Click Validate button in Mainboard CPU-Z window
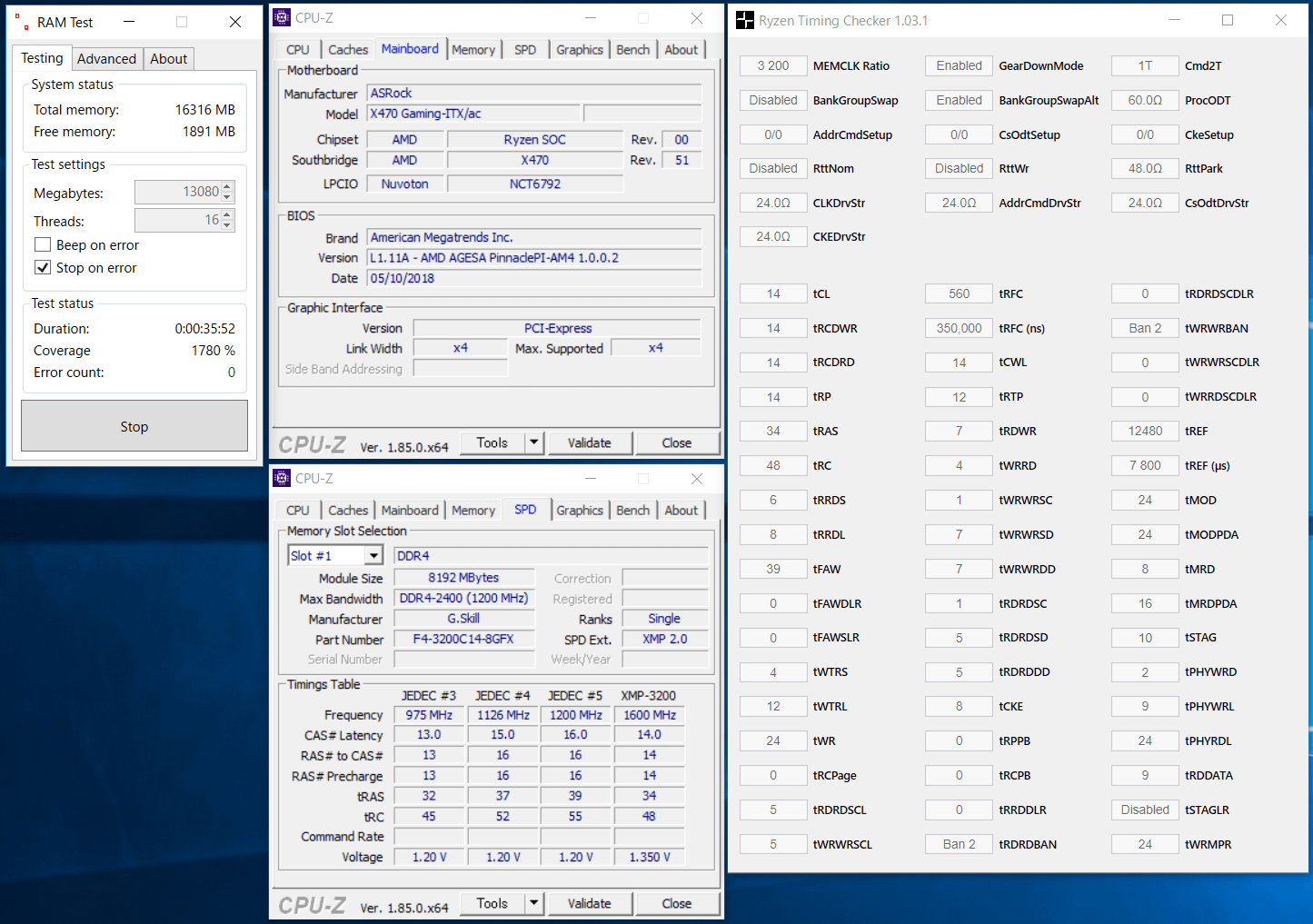The image size is (1313, 924). click(x=589, y=442)
